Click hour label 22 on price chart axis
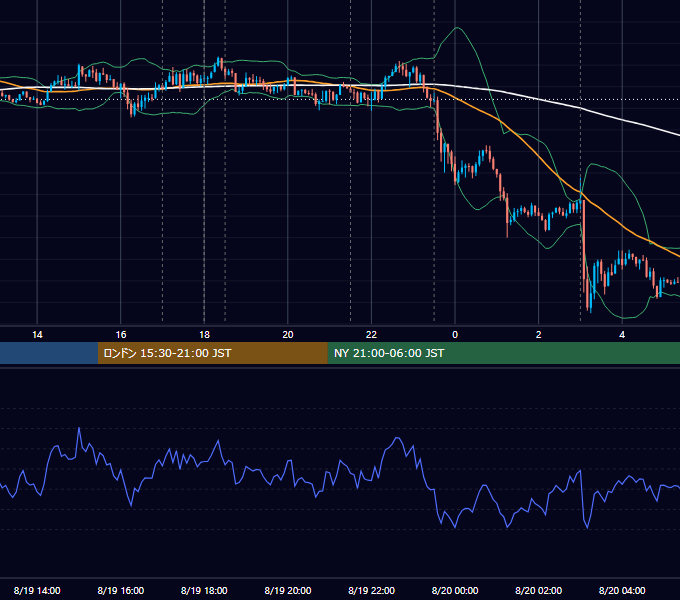The height and width of the screenshot is (600, 680). (x=372, y=335)
